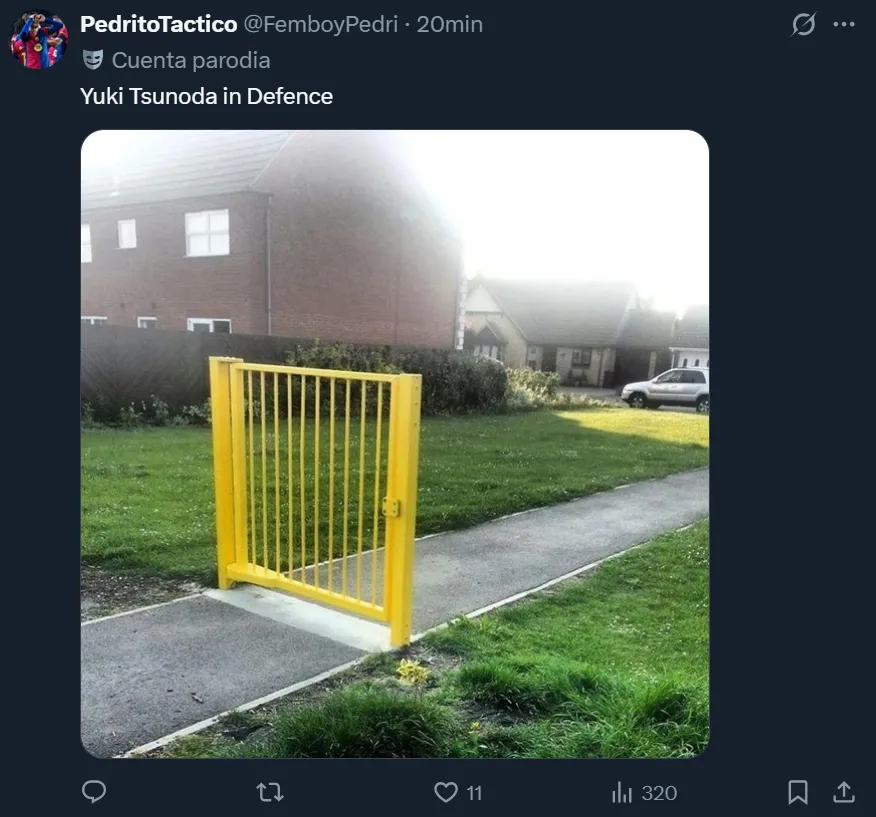876x817 pixels.
Task: Click the 11 likes count
Action: click(x=474, y=793)
